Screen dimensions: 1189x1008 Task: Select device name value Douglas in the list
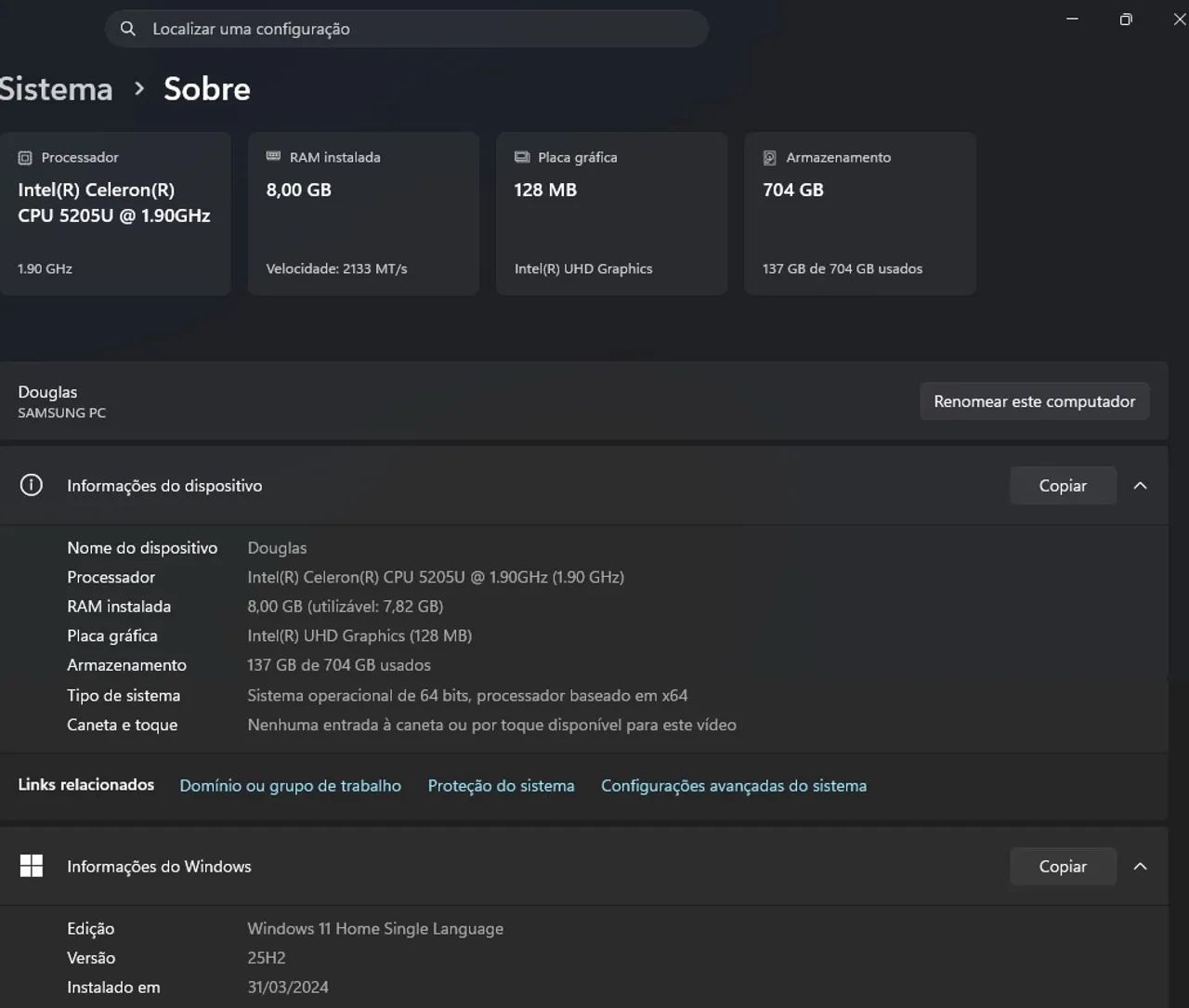tap(277, 548)
